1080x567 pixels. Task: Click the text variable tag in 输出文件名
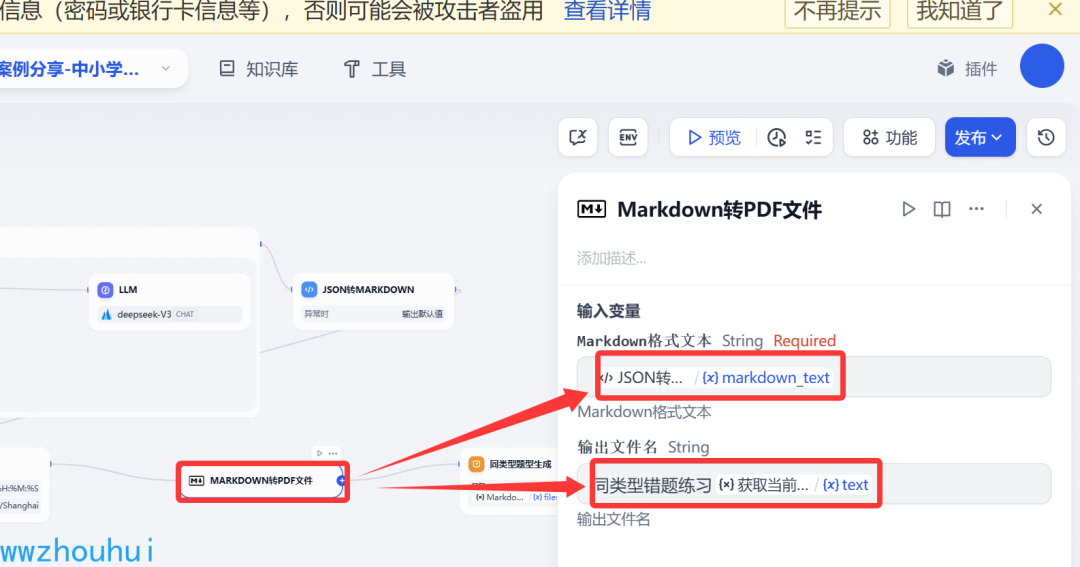(x=846, y=484)
